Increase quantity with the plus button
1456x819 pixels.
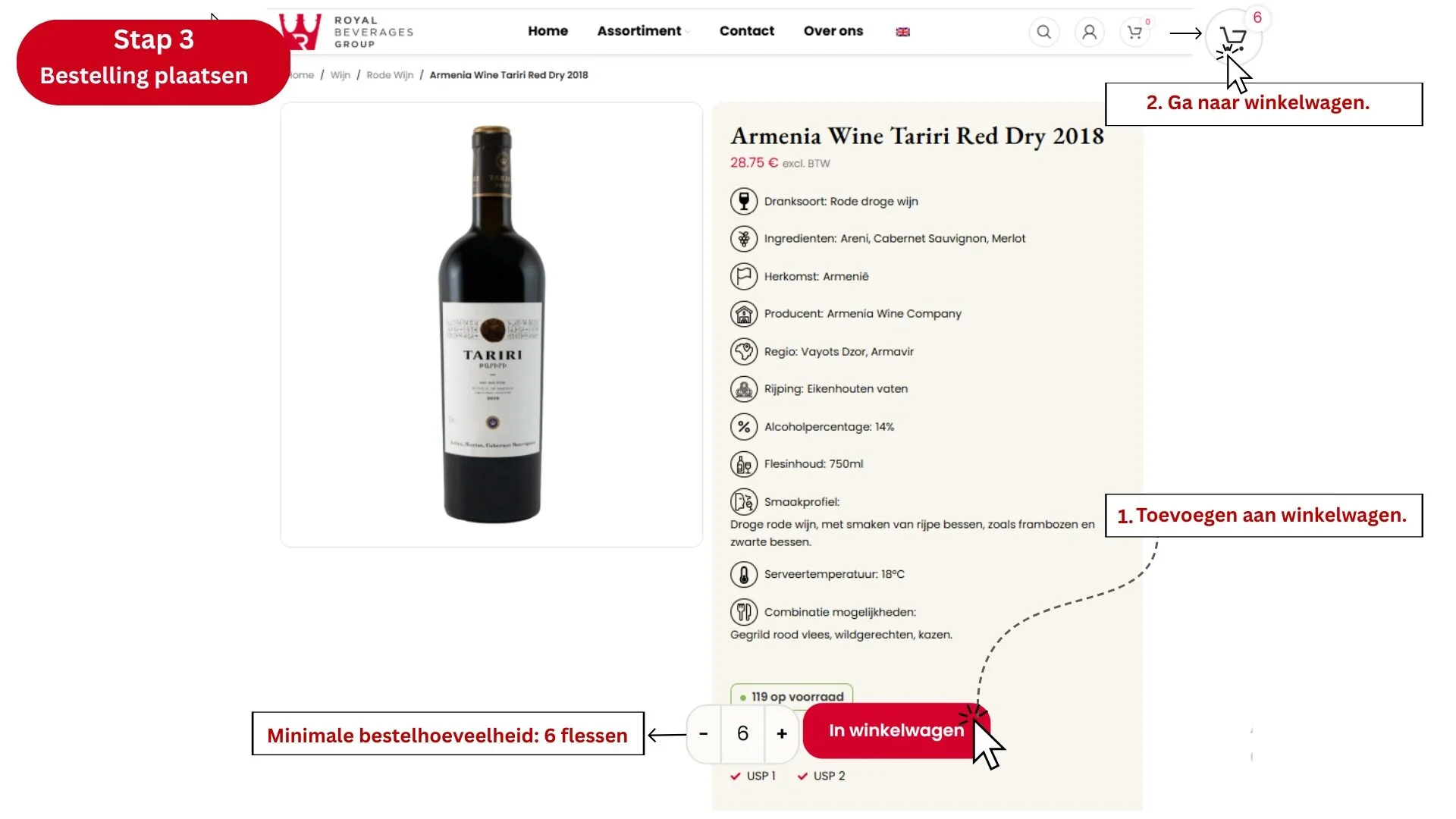(782, 733)
